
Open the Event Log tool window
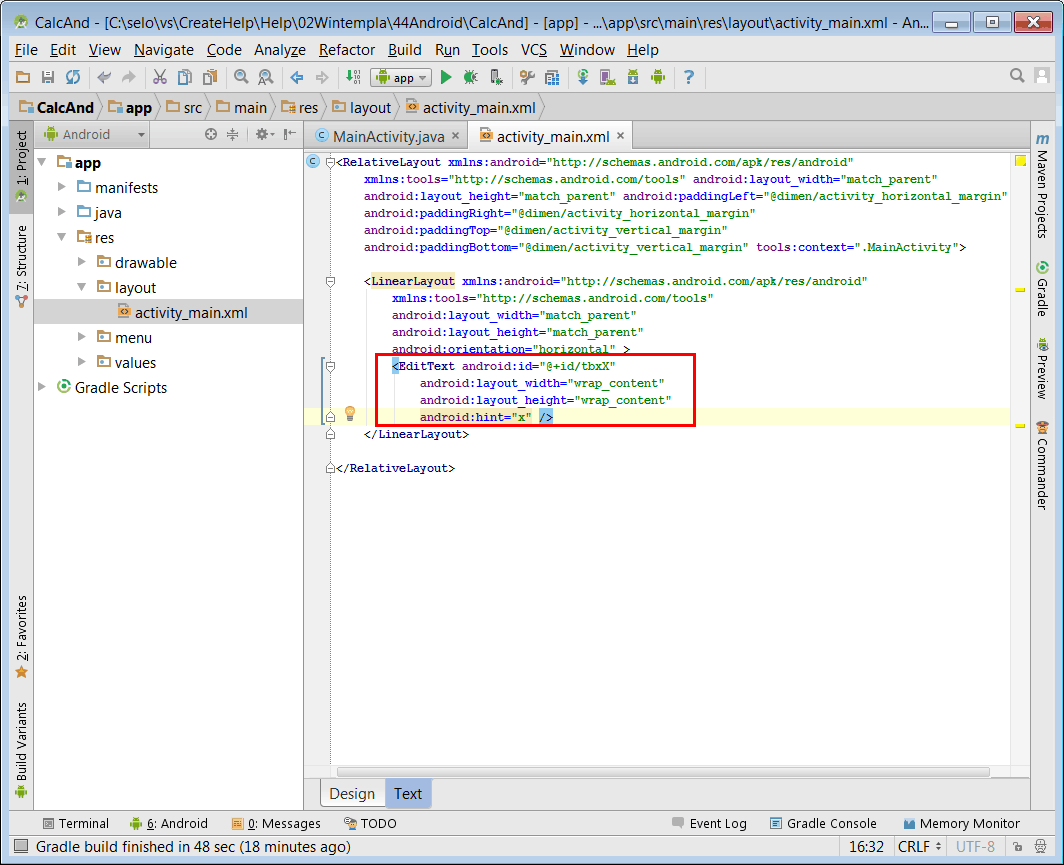pyautogui.click(x=709, y=824)
